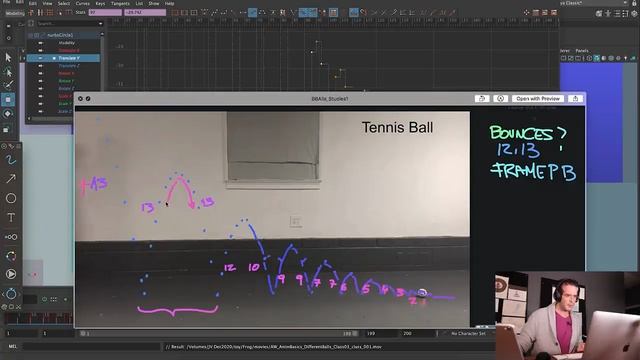
Task: Click Open with Preview button
Action: point(538,99)
